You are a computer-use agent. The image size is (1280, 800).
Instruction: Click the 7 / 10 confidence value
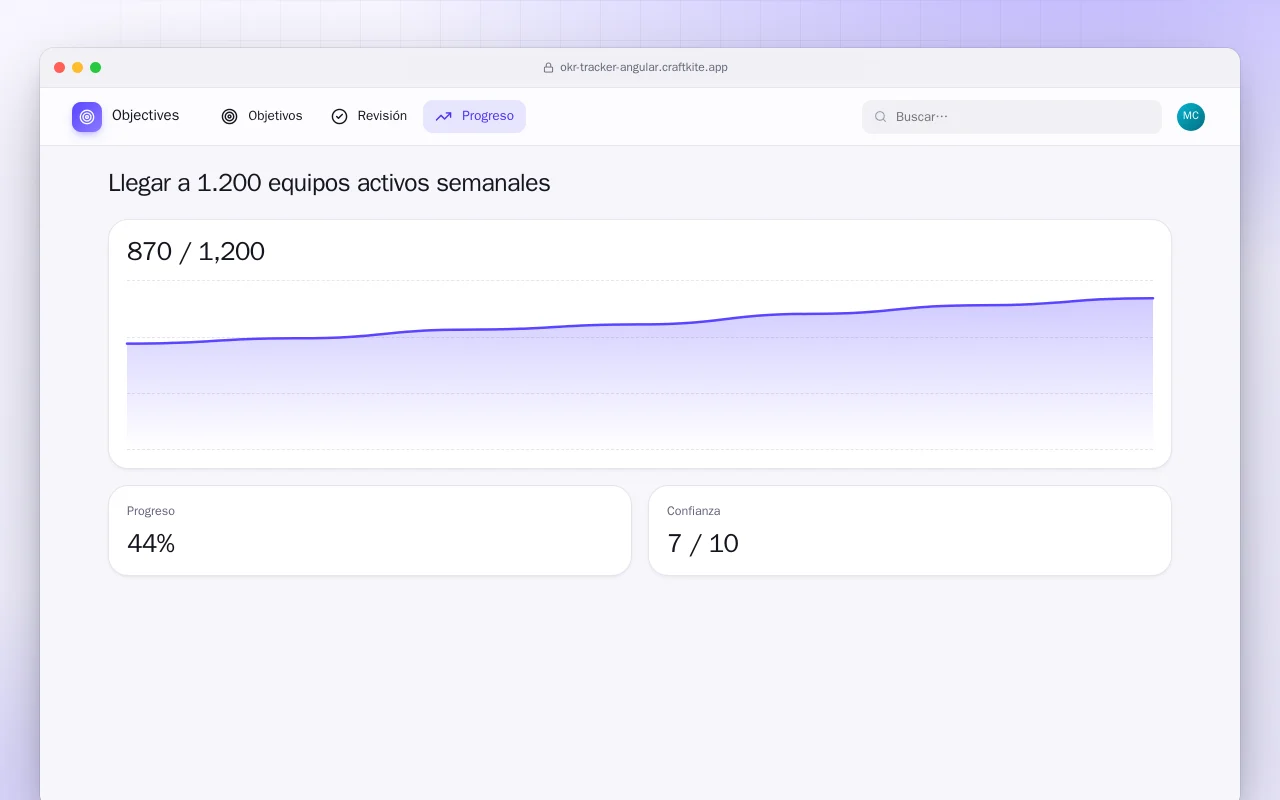click(703, 543)
